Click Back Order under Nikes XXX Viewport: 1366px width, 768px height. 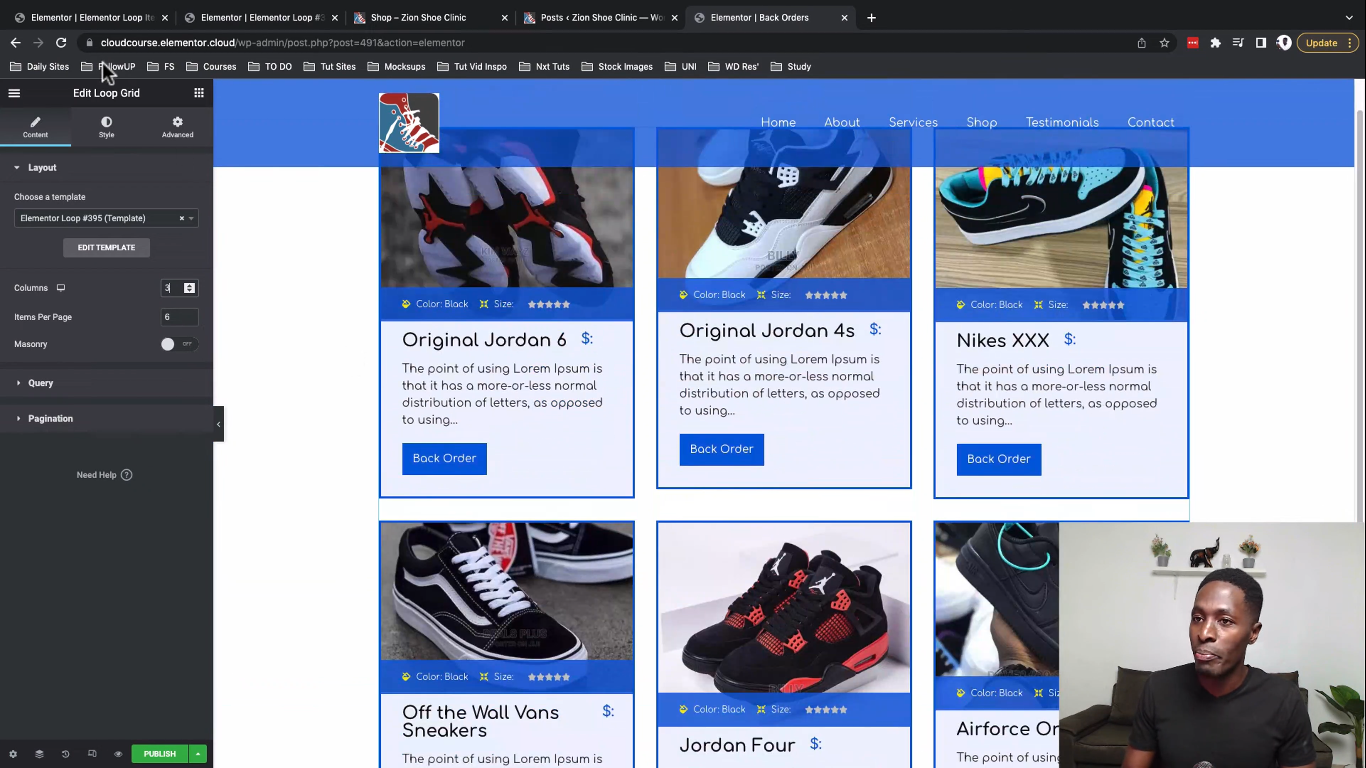coord(998,459)
